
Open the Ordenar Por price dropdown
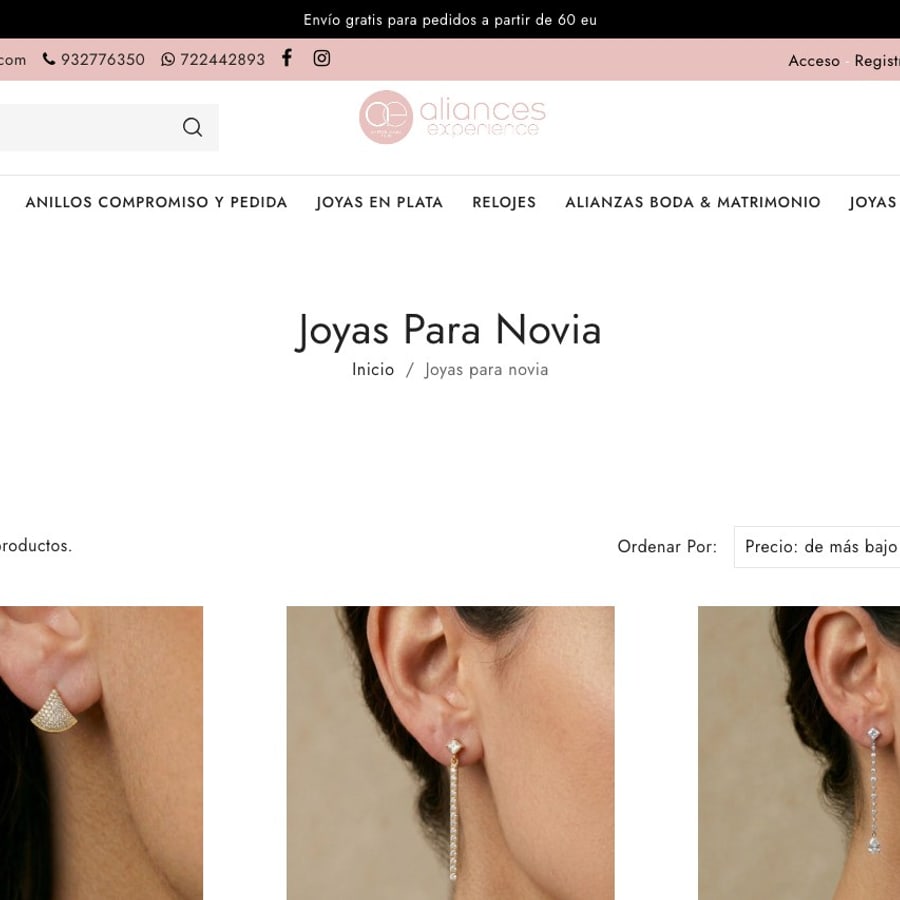coord(817,546)
